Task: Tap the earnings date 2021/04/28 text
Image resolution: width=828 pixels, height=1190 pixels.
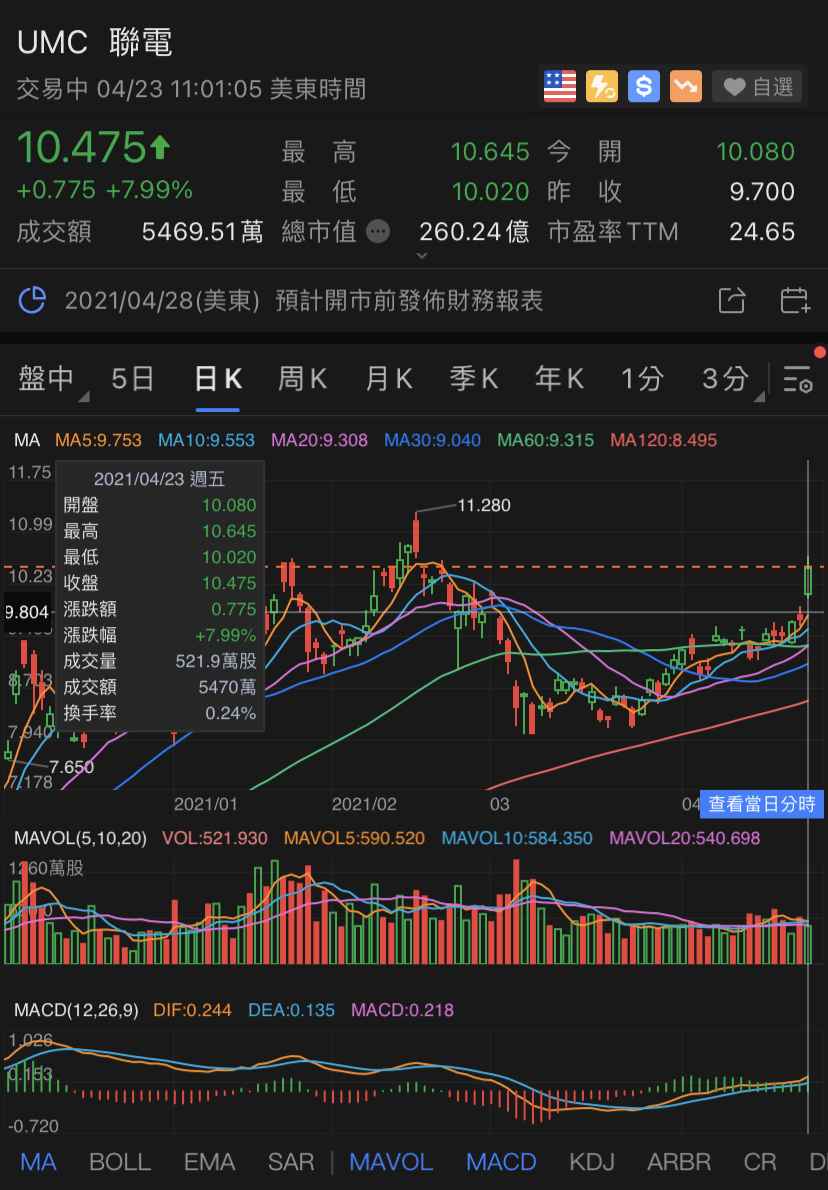Action: coord(162,301)
